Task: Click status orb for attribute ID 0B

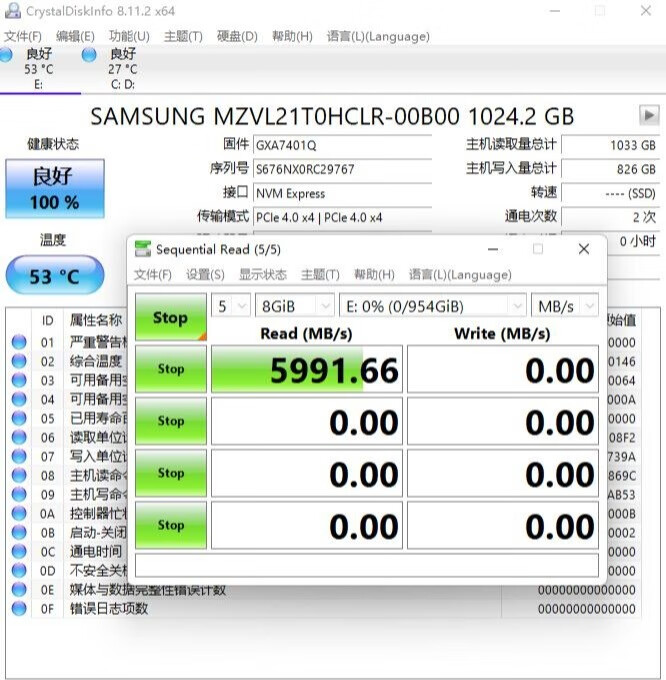Action: click(x=19, y=533)
